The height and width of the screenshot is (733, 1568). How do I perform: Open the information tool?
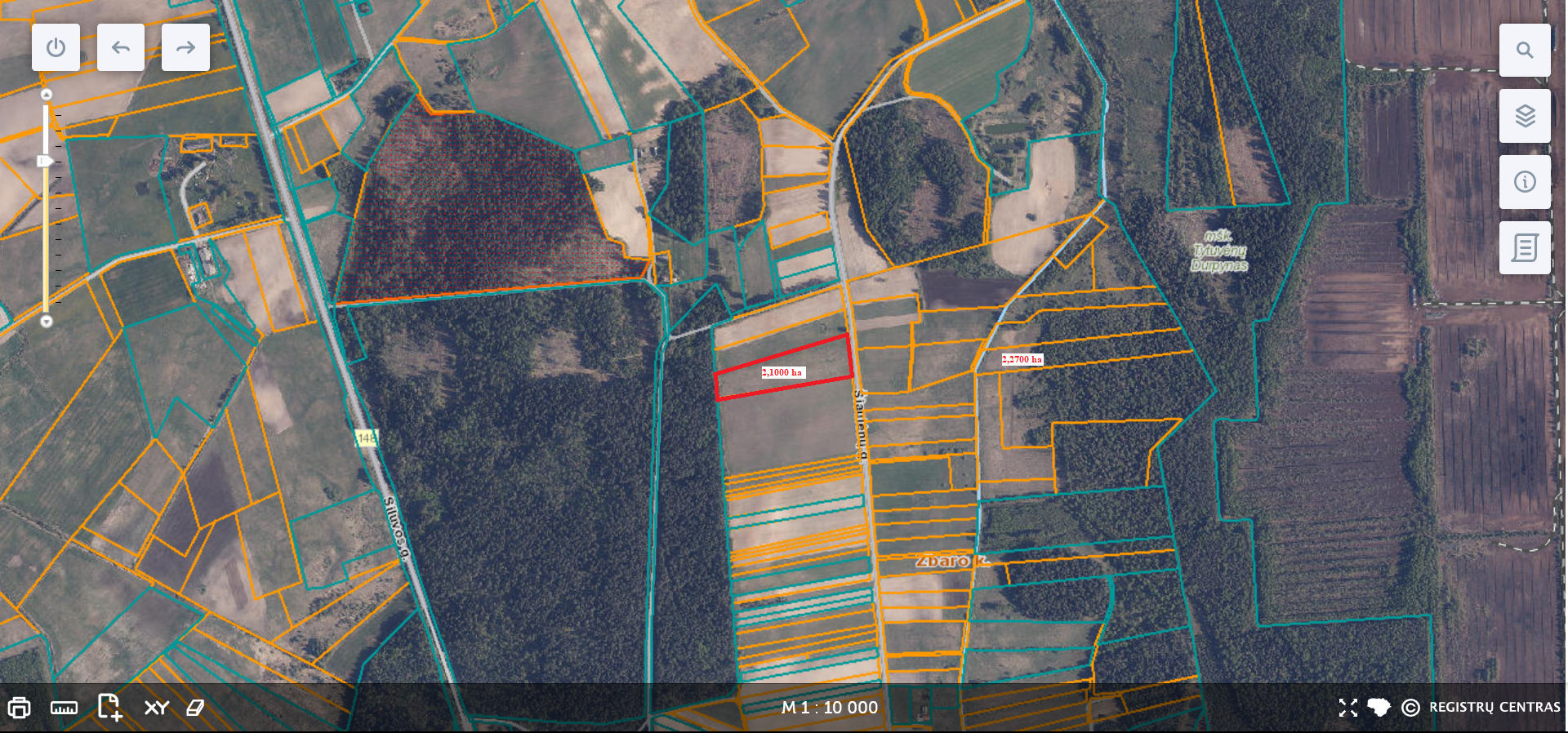[x=1524, y=181]
